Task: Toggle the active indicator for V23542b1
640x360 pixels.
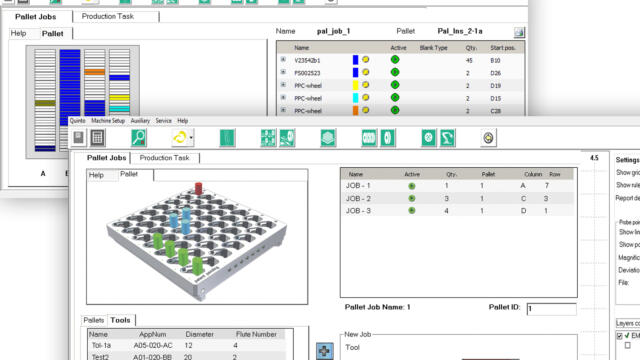Action: 395,60
